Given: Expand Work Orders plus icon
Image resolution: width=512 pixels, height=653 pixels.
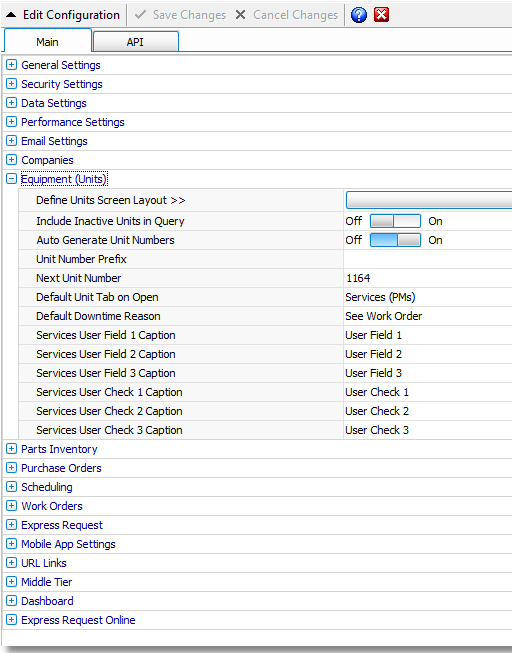Looking at the screenshot, I should click(12, 506).
